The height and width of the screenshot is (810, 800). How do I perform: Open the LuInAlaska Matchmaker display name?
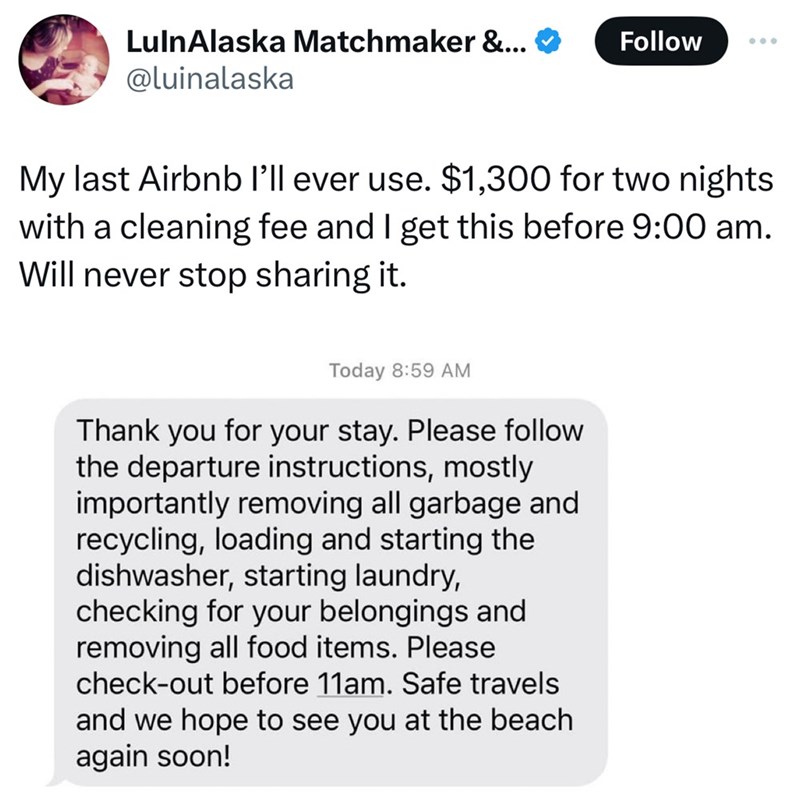tap(328, 42)
